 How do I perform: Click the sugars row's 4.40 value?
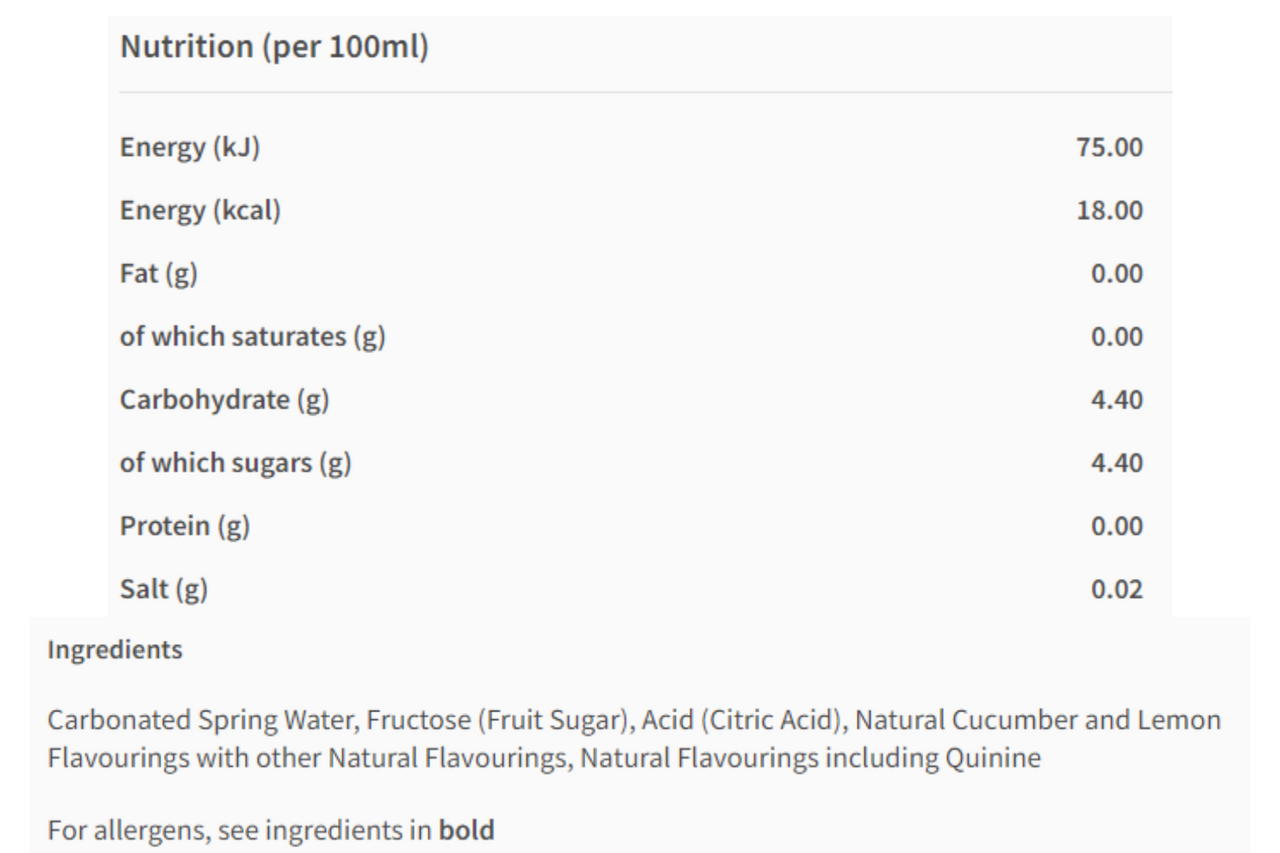1116,463
